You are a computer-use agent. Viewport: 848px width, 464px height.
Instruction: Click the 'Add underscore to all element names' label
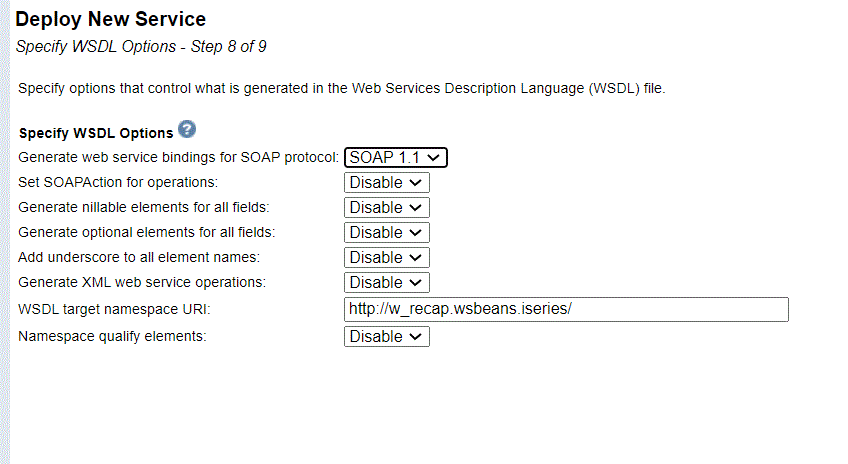point(139,257)
